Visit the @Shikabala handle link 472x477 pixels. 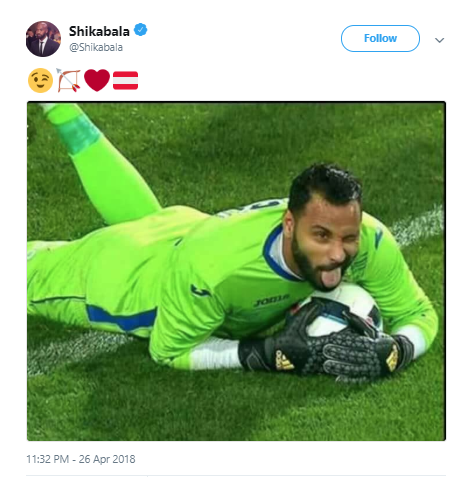(x=96, y=47)
